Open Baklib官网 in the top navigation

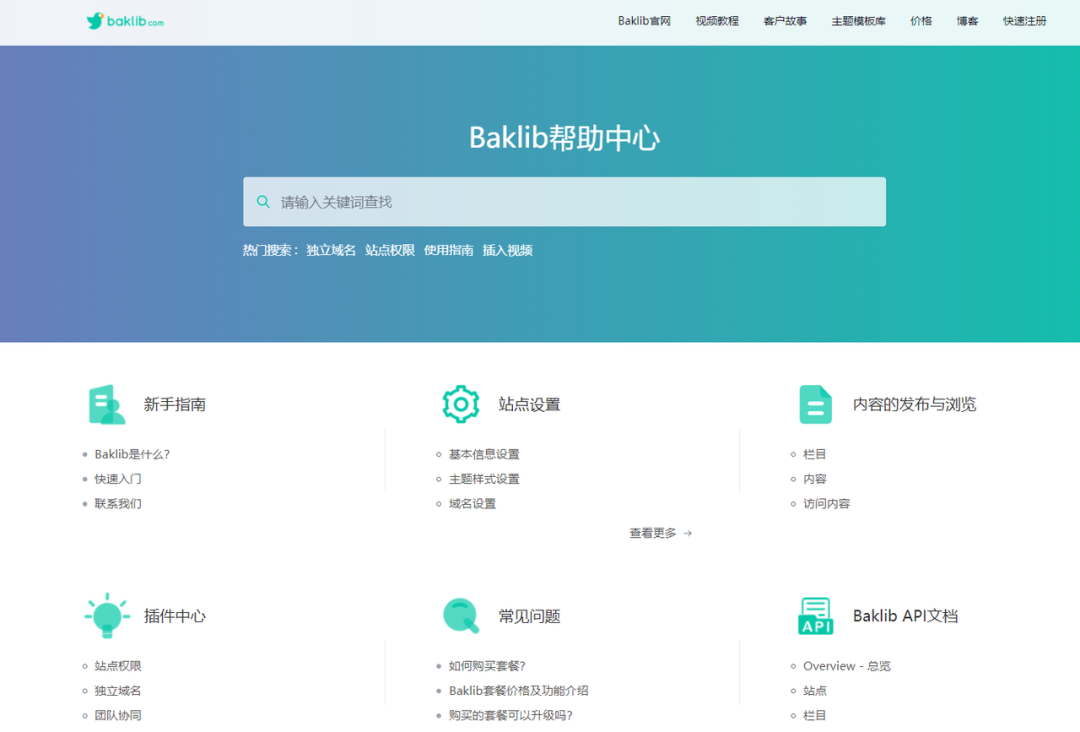[644, 21]
